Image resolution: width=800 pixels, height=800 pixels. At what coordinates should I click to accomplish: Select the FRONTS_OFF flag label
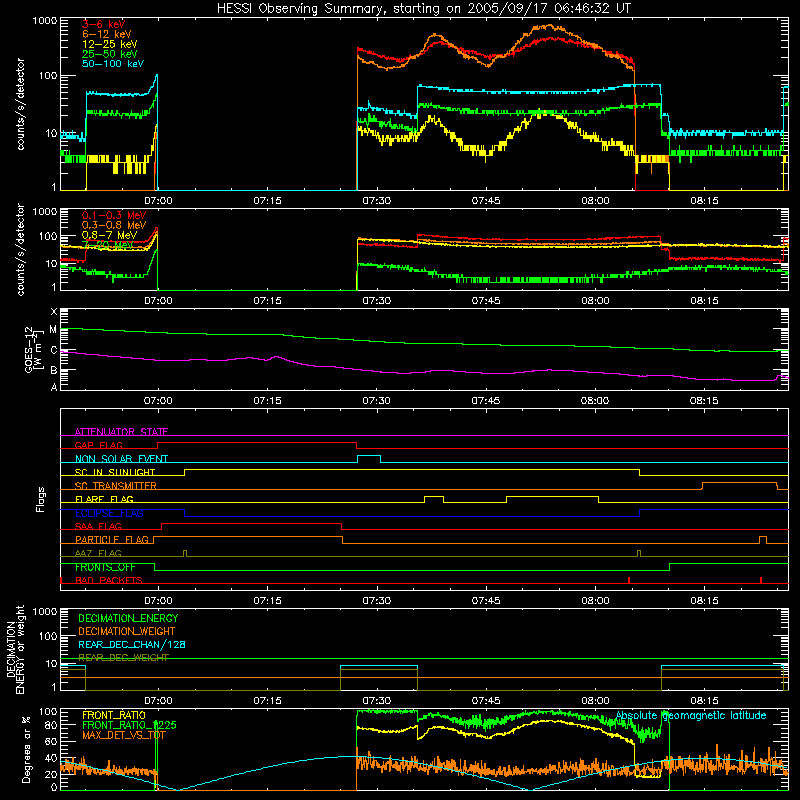tap(105, 567)
